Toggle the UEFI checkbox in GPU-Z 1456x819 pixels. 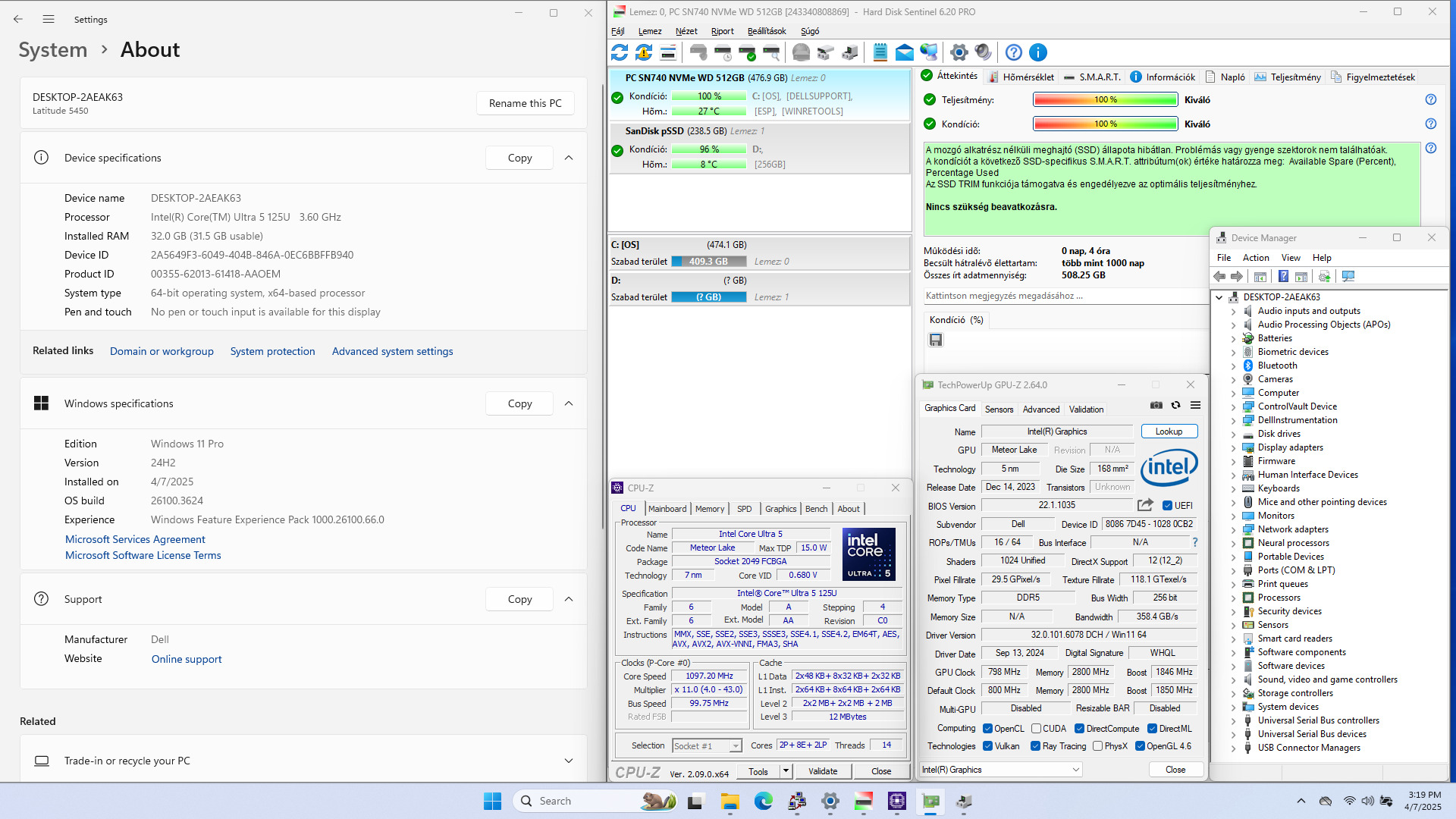click(x=1168, y=506)
